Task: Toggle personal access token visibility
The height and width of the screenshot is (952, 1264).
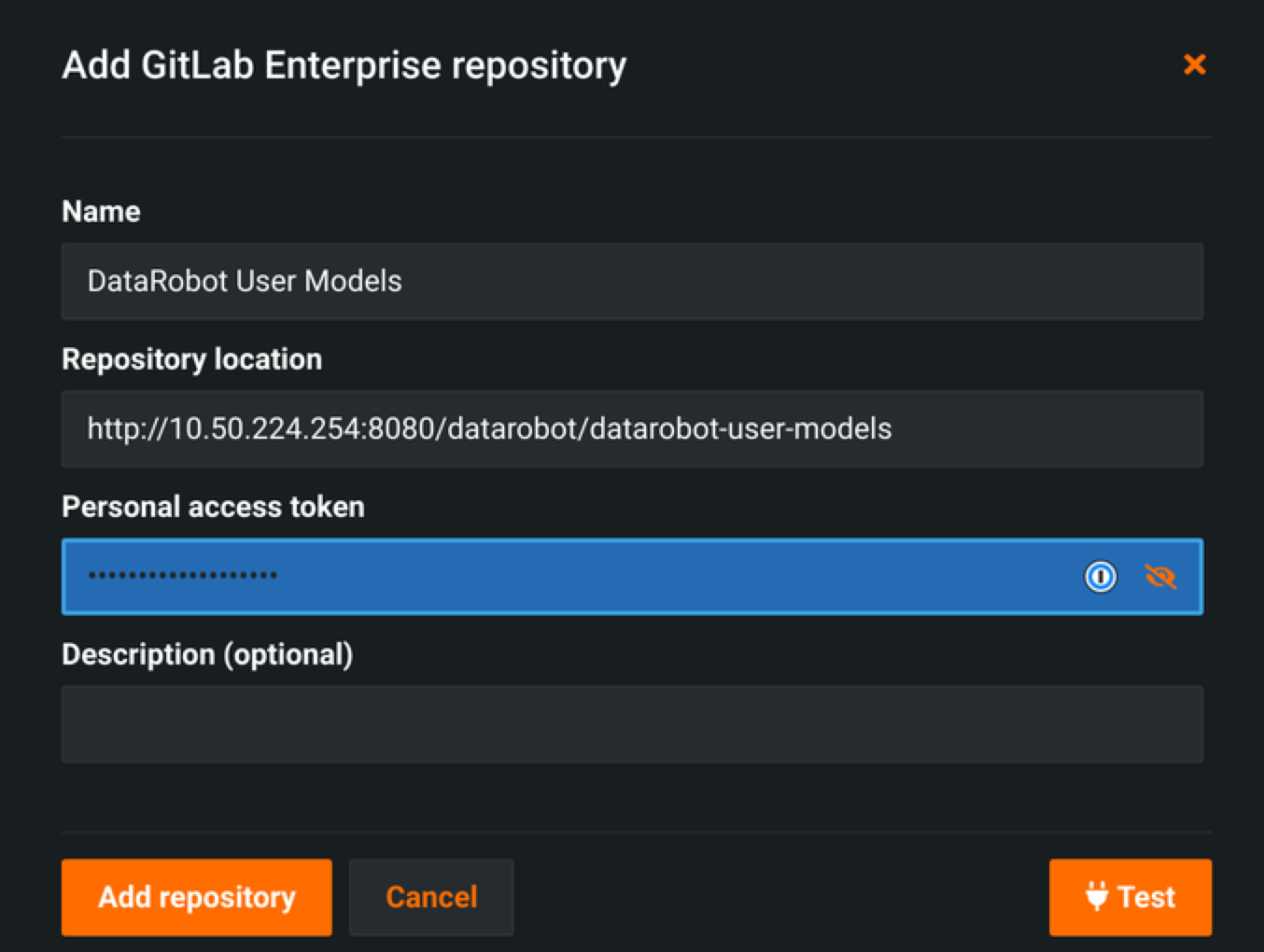Action: click(1160, 577)
